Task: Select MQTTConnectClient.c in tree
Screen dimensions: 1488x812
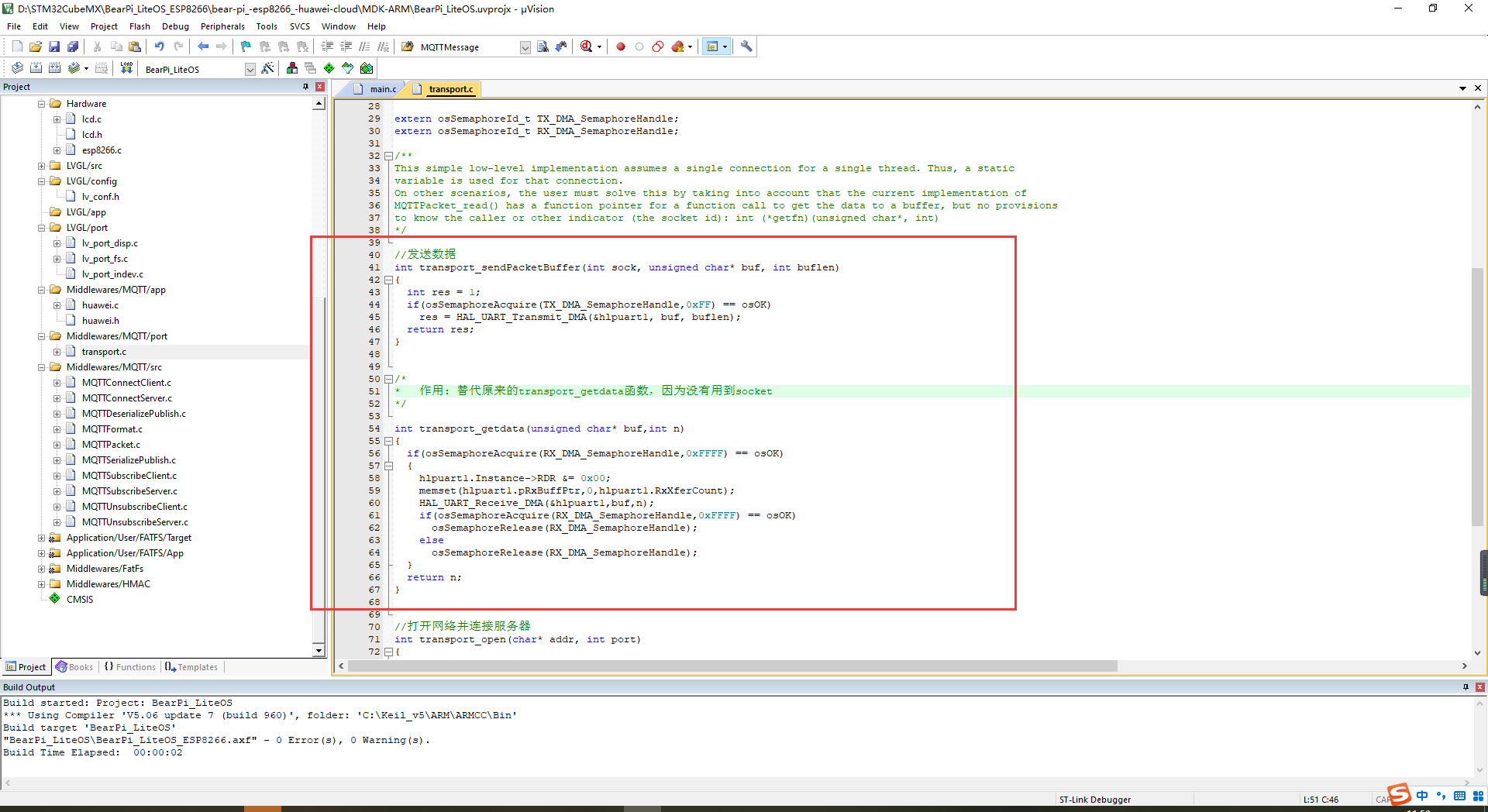Action: point(126,383)
